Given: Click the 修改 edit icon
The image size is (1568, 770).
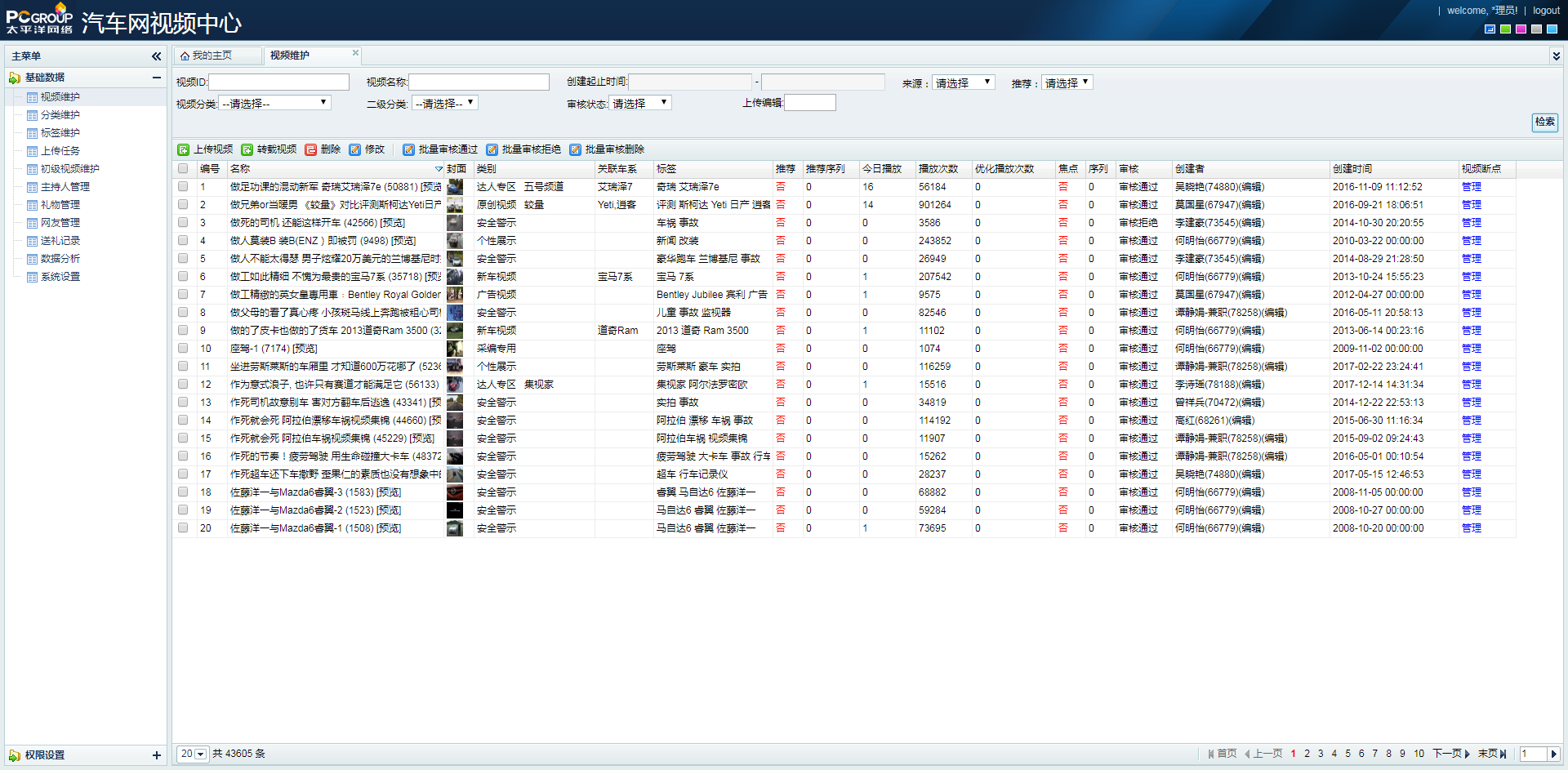Looking at the screenshot, I should click(355, 149).
